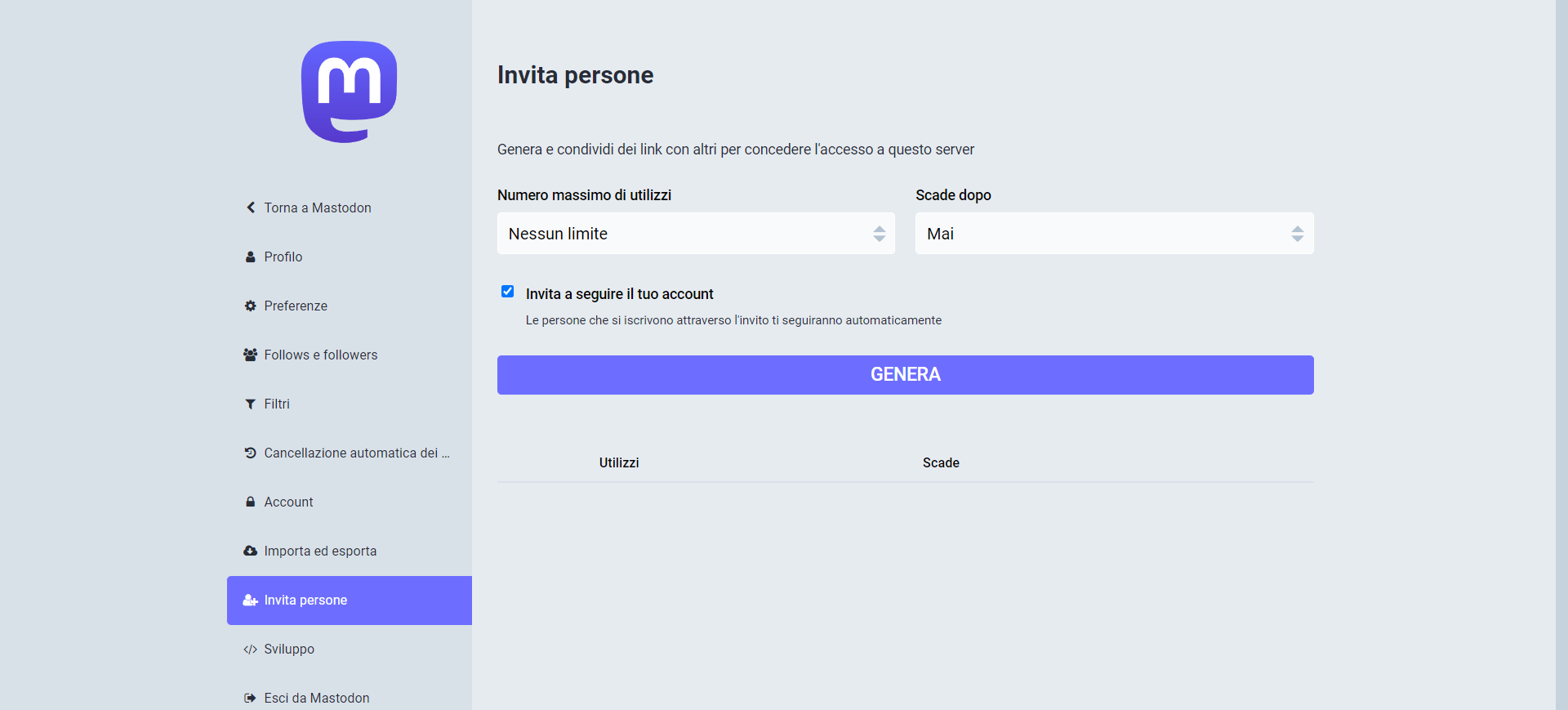
Task: Click the page scrollbar on the right edge
Action: tap(1561, 355)
